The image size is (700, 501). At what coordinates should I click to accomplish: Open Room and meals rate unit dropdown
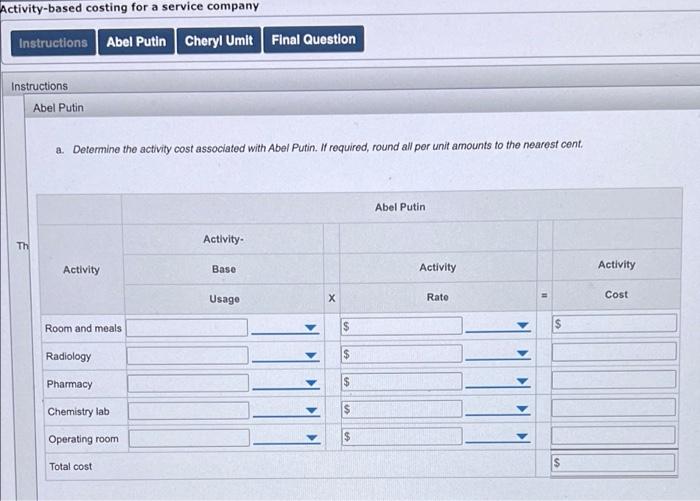[498, 326]
